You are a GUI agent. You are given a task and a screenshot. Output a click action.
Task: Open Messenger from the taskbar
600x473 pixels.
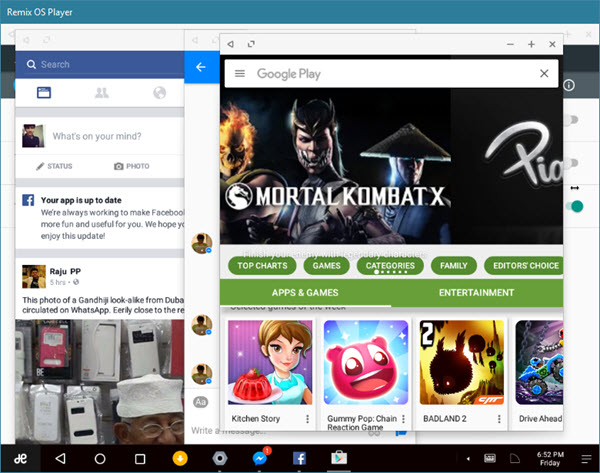click(x=260, y=458)
